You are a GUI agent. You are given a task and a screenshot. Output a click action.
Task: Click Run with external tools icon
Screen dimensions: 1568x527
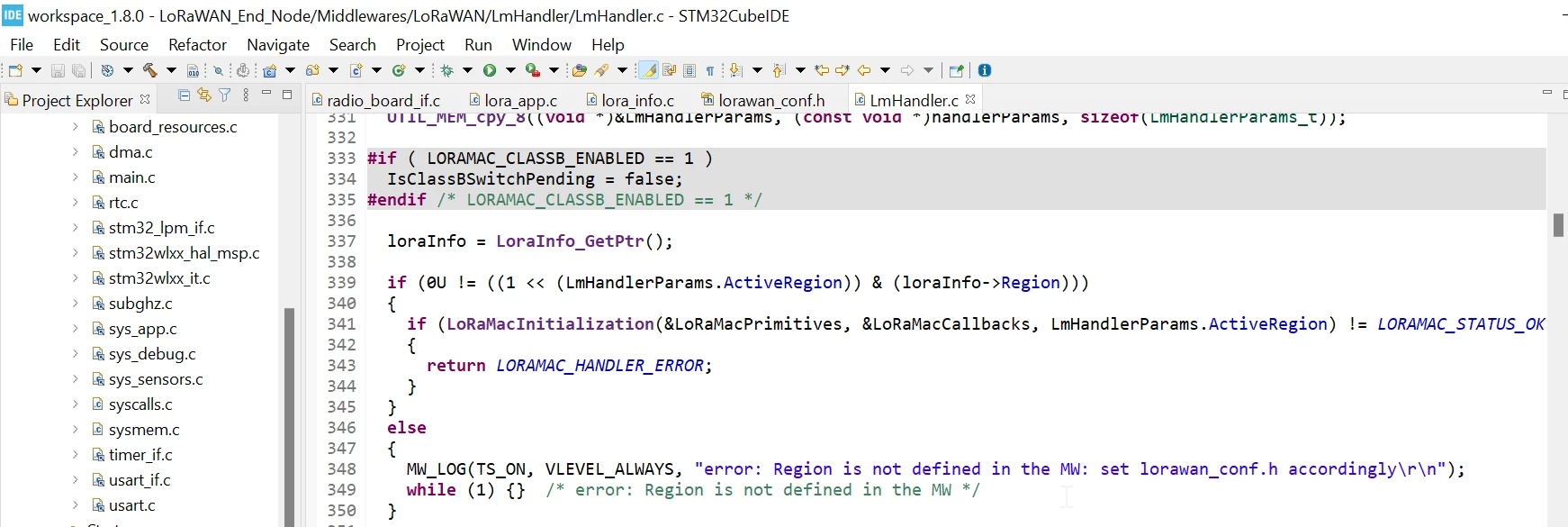coord(533,70)
